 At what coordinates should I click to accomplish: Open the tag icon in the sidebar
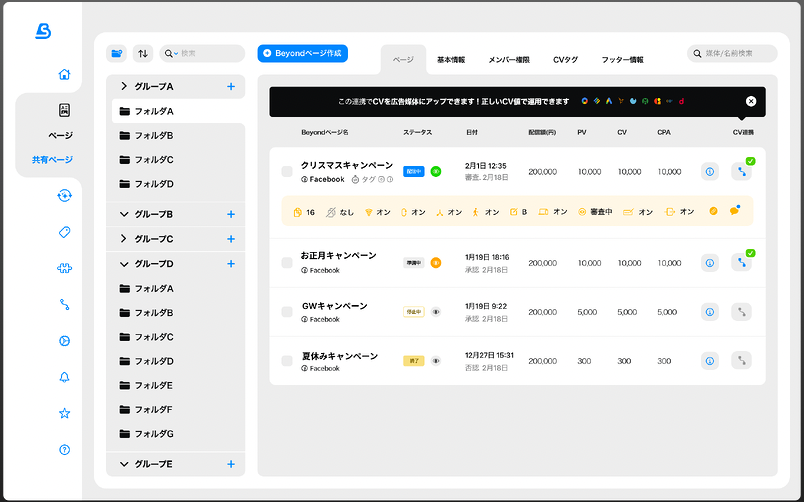(65, 232)
